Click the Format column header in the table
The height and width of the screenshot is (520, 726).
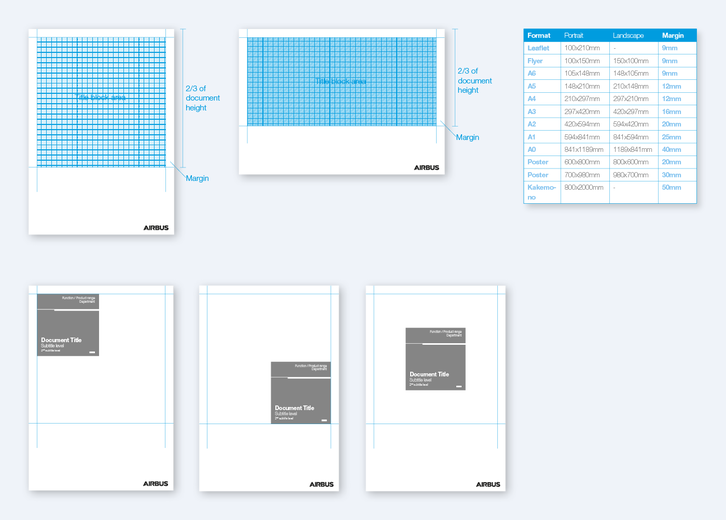539,35
